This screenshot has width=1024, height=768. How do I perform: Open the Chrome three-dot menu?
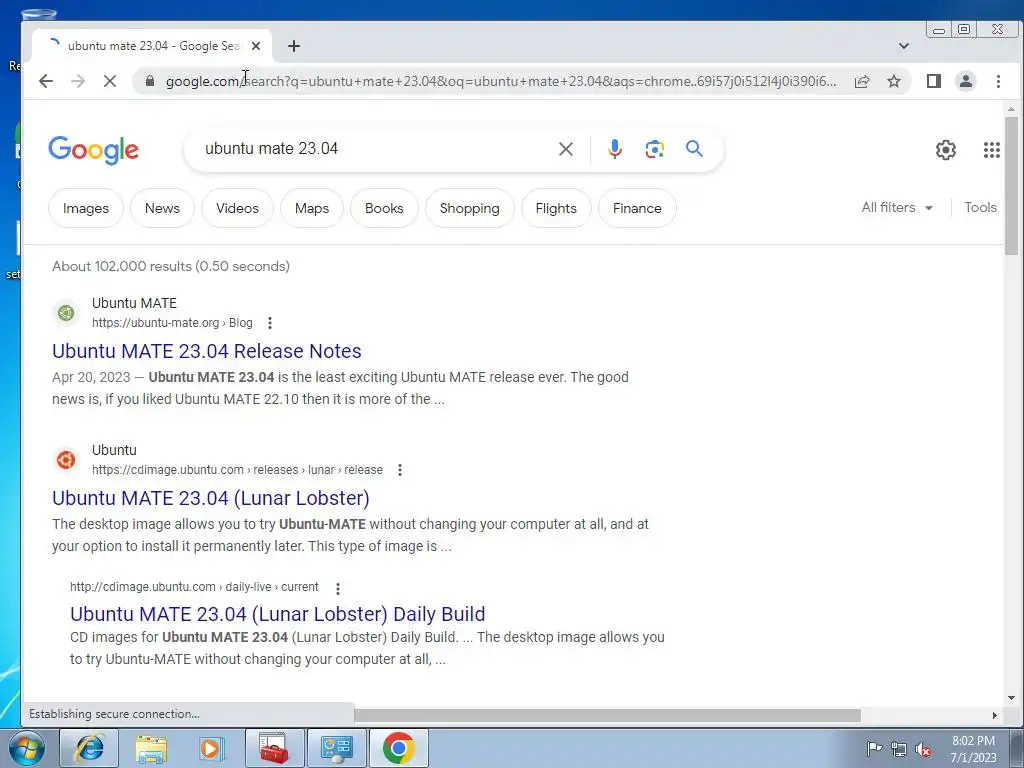click(x=998, y=81)
